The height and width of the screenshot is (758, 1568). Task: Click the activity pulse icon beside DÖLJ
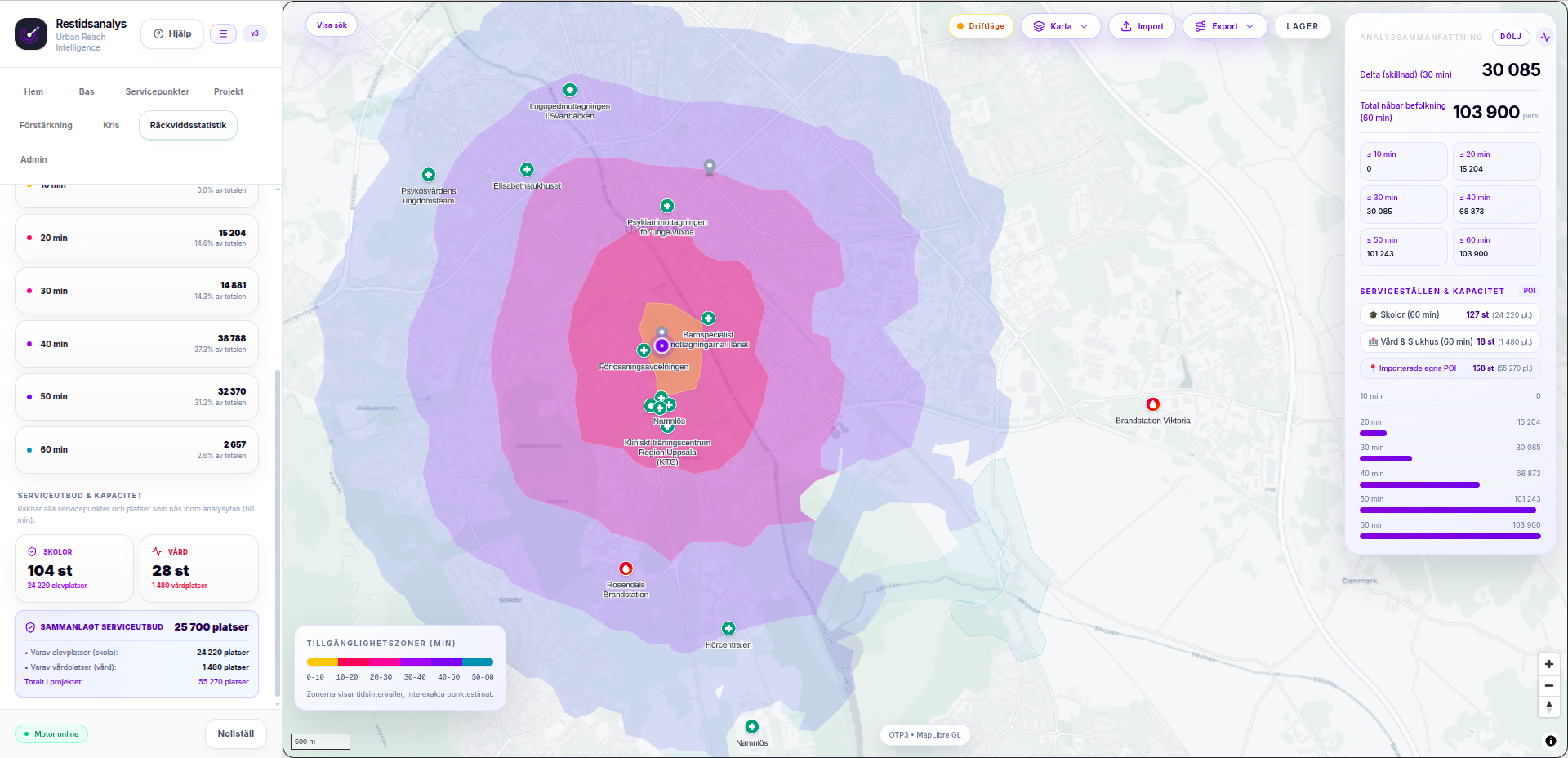point(1545,37)
